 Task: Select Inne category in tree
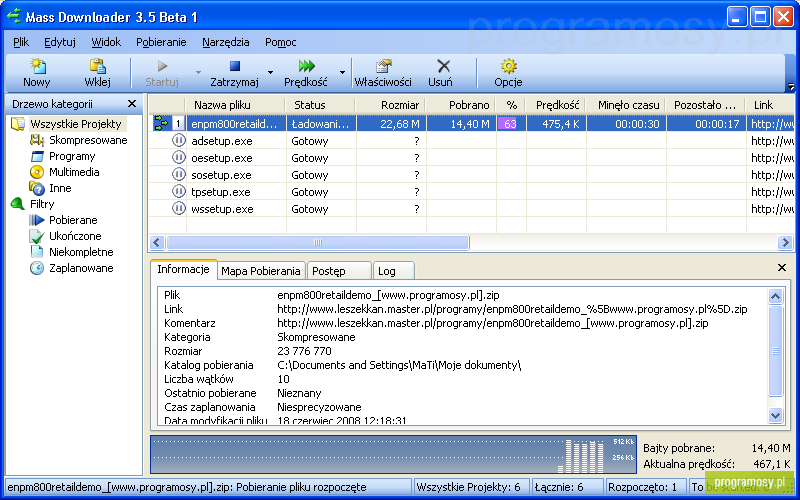point(60,188)
